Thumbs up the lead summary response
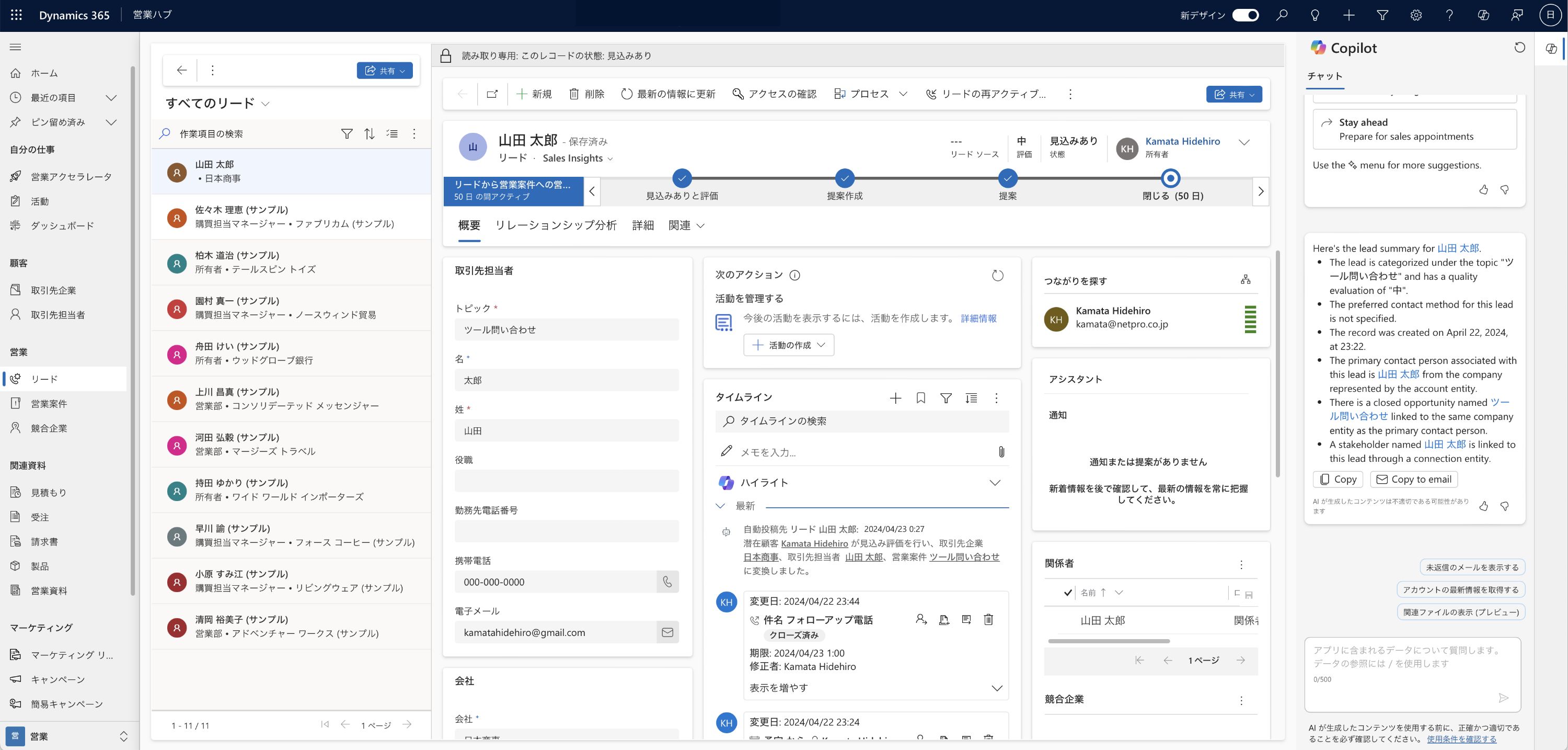The image size is (1568, 750). coord(1483,506)
